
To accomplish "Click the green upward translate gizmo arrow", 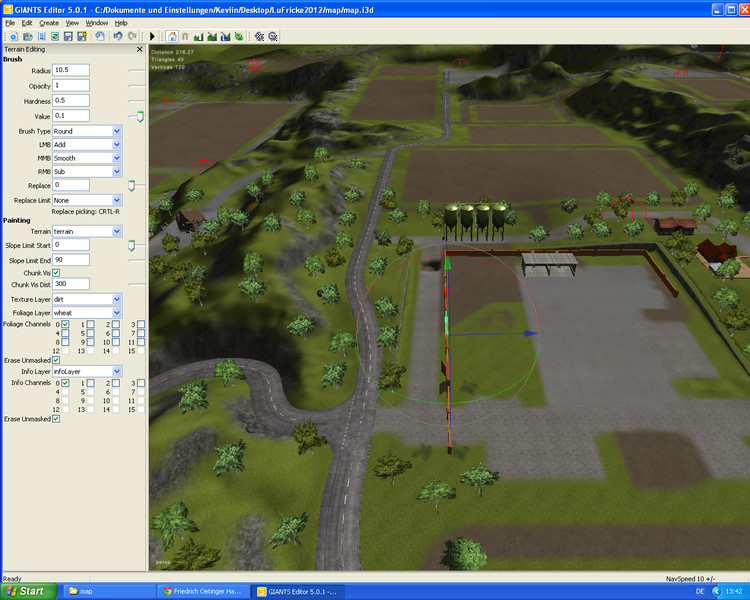I will pyautogui.click(x=447, y=262).
